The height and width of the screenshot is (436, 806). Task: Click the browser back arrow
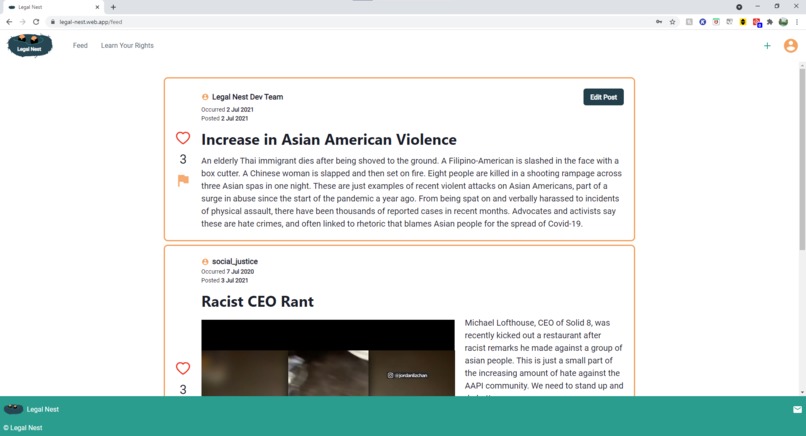point(9,22)
